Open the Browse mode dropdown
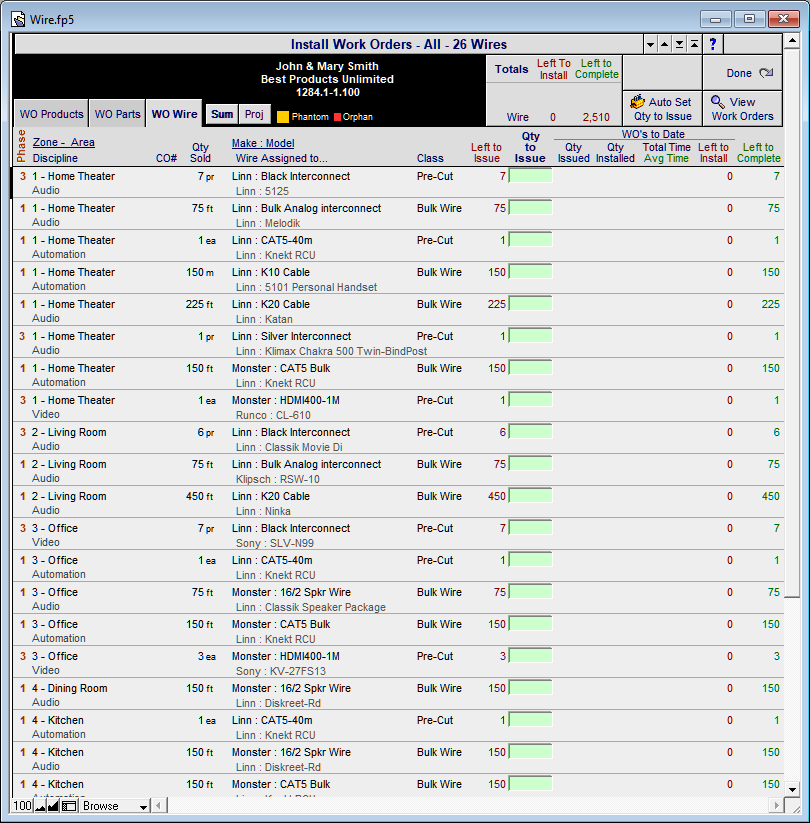810x823 pixels. click(115, 806)
